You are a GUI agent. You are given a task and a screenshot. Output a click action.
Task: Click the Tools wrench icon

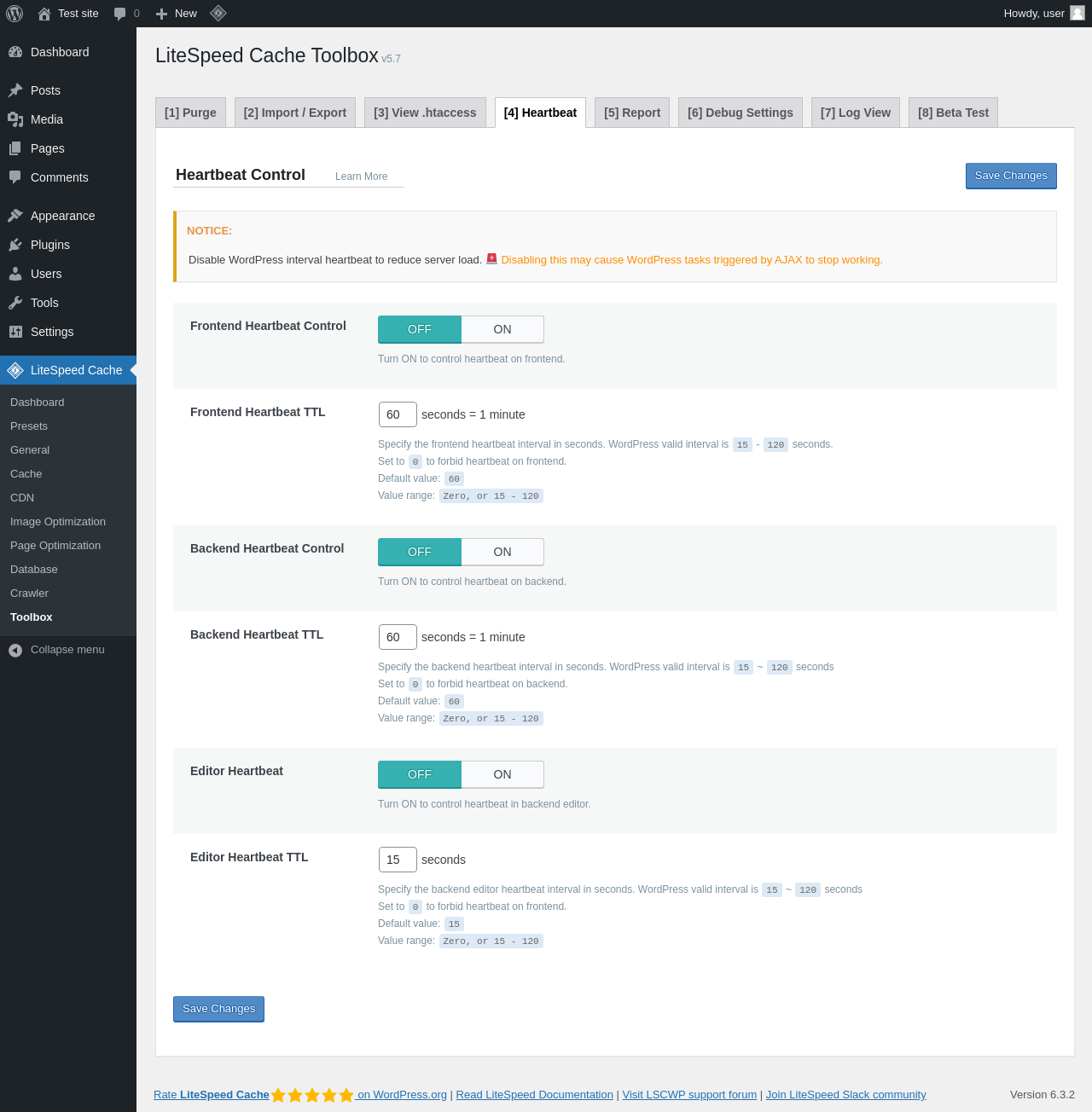[15, 303]
